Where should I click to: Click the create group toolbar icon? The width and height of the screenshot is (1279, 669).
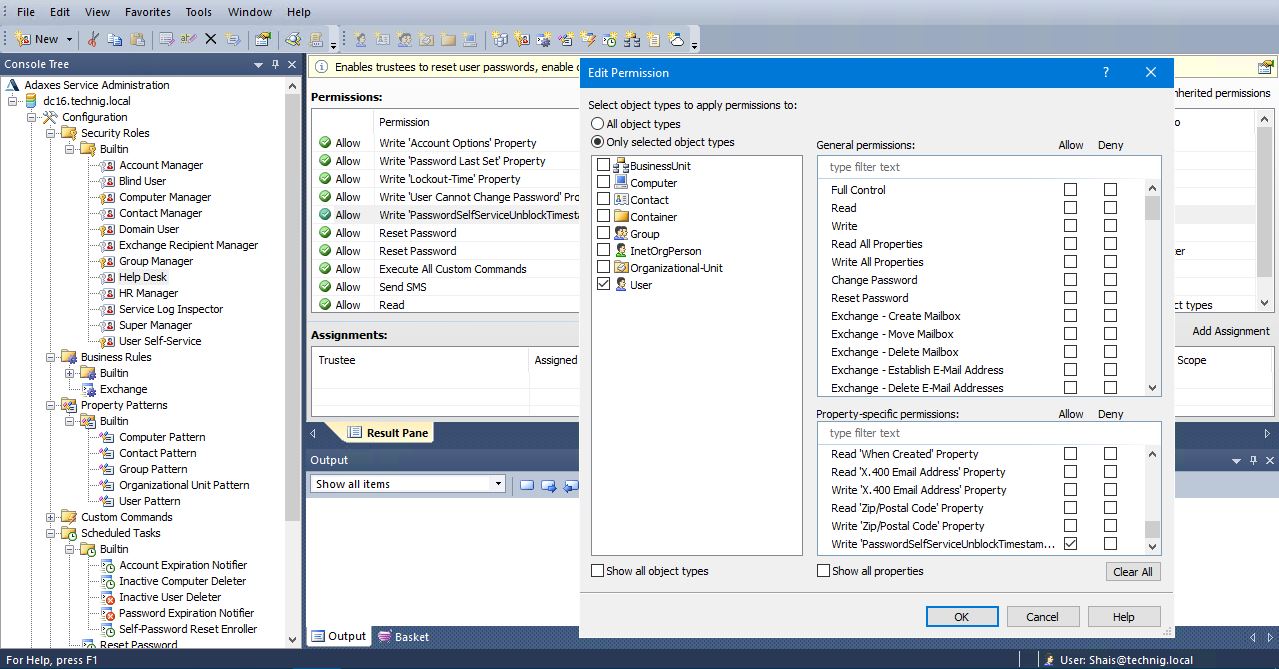tap(405, 40)
